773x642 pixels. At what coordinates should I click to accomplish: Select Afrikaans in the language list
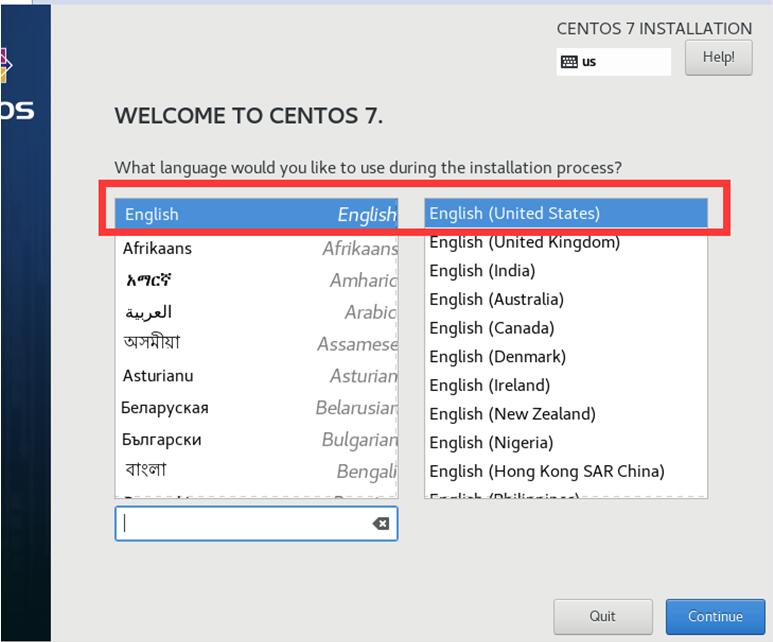[x=256, y=248]
